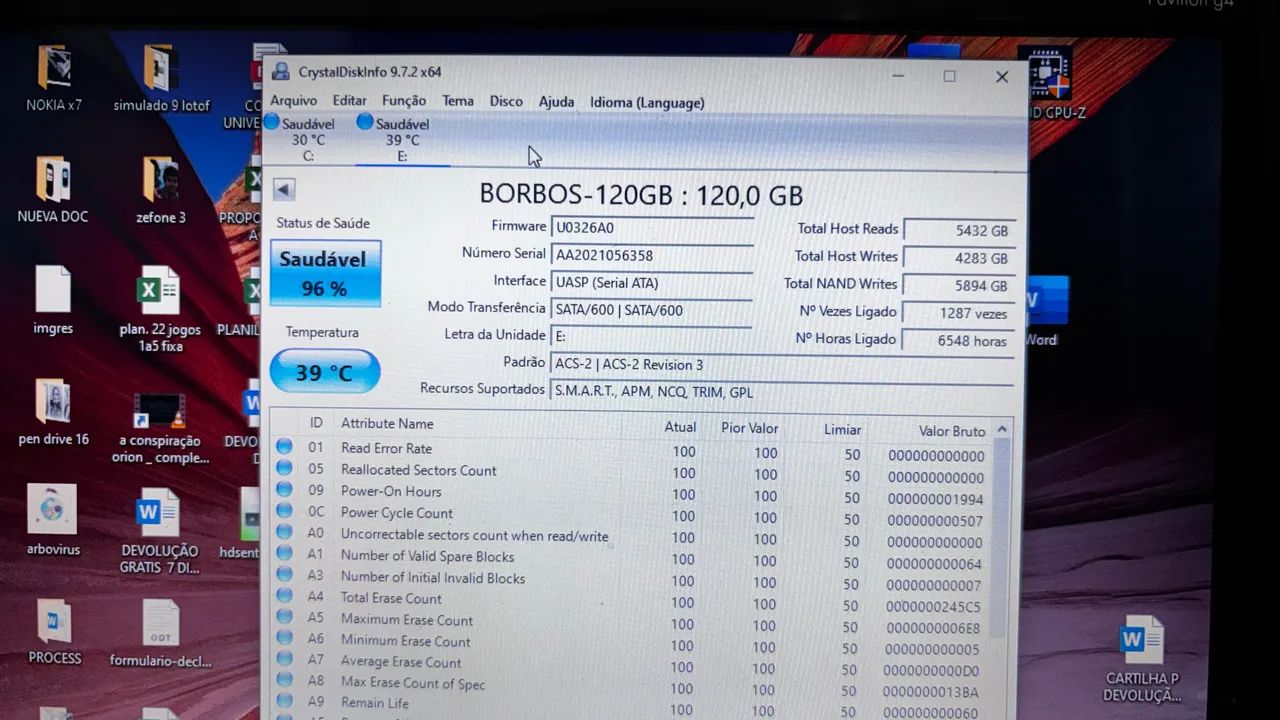Click the Total Host Reads value 5432 GB
1280x720 pixels.
tap(960, 230)
